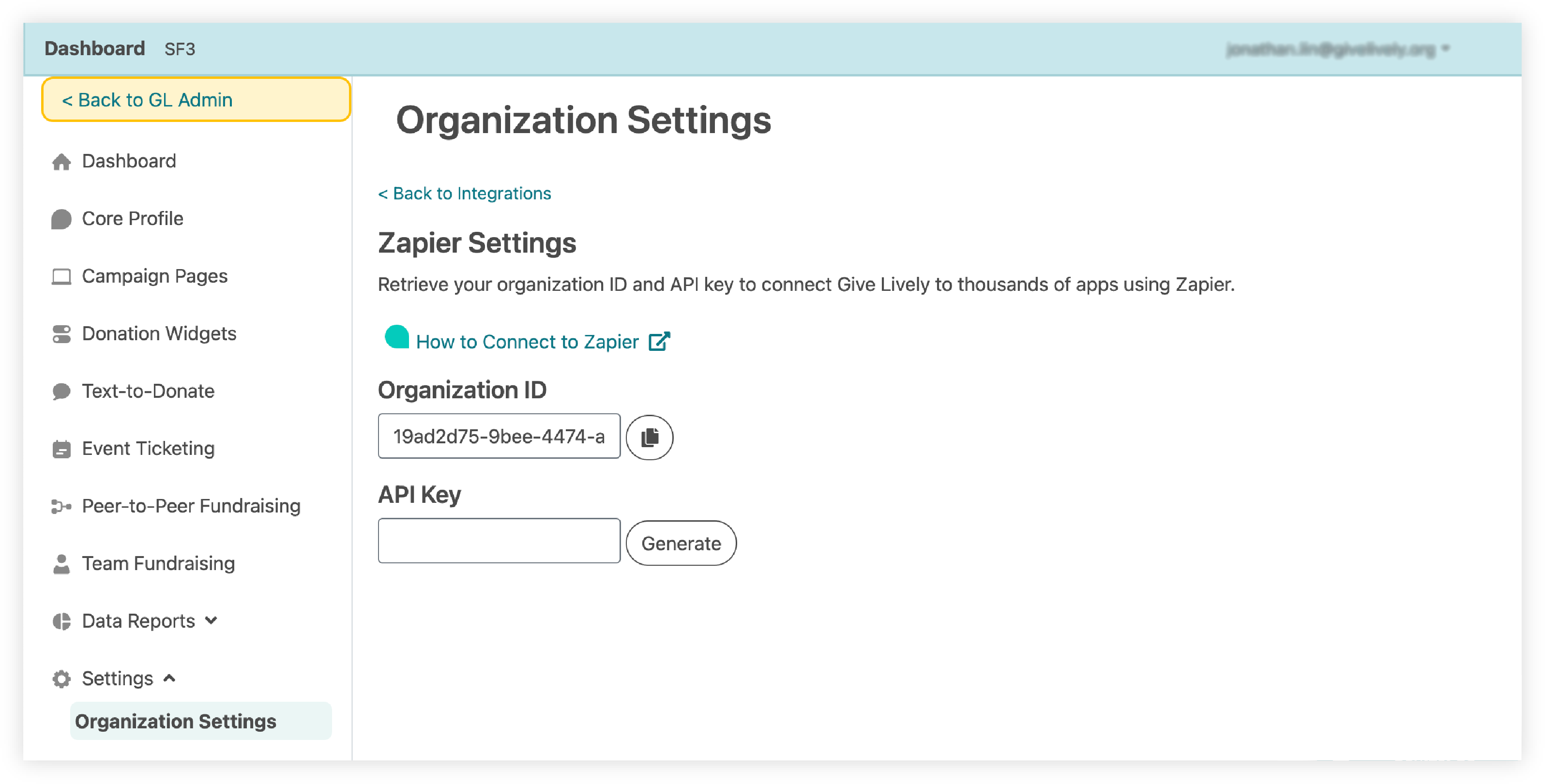Open Campaign Pages from sidebar

[155, 276]
